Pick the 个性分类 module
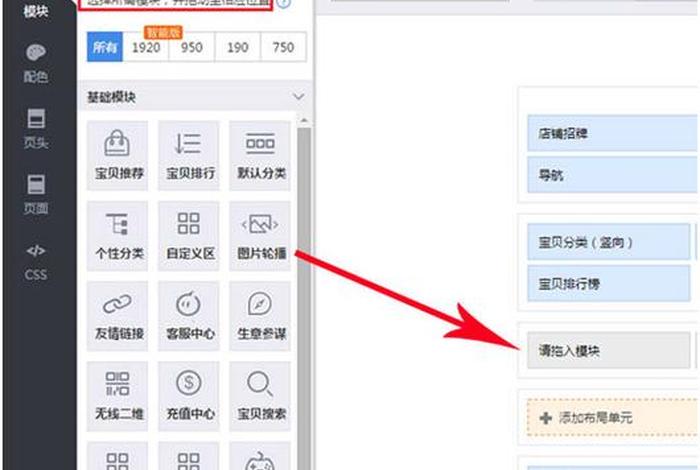The image size is (700, 470). tap(118, 236)
